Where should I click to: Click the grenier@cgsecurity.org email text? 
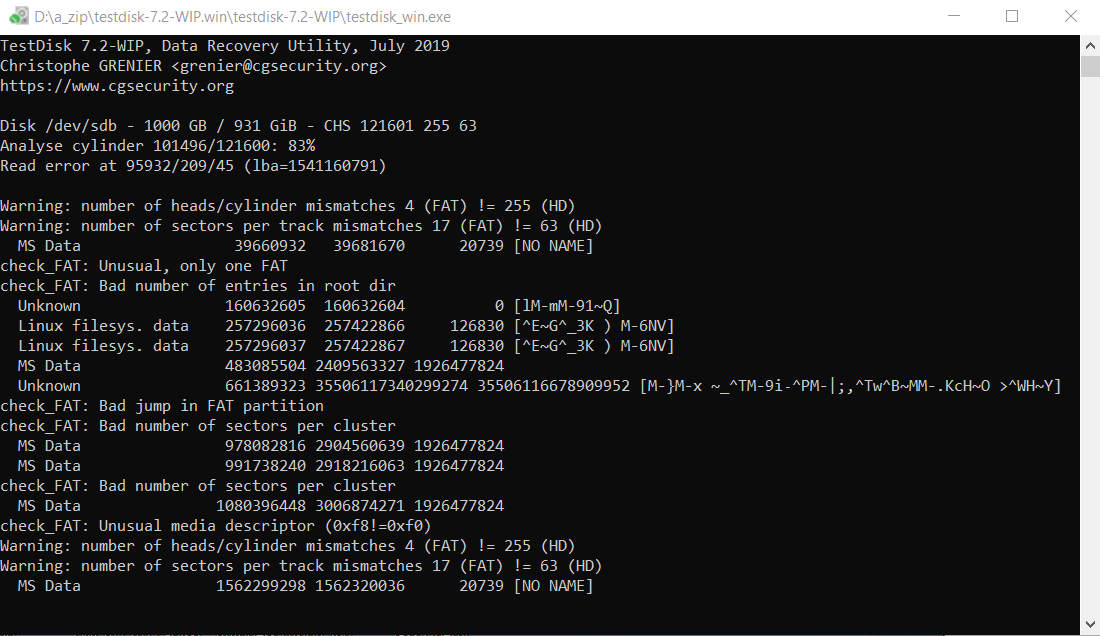tap(279, 66)
